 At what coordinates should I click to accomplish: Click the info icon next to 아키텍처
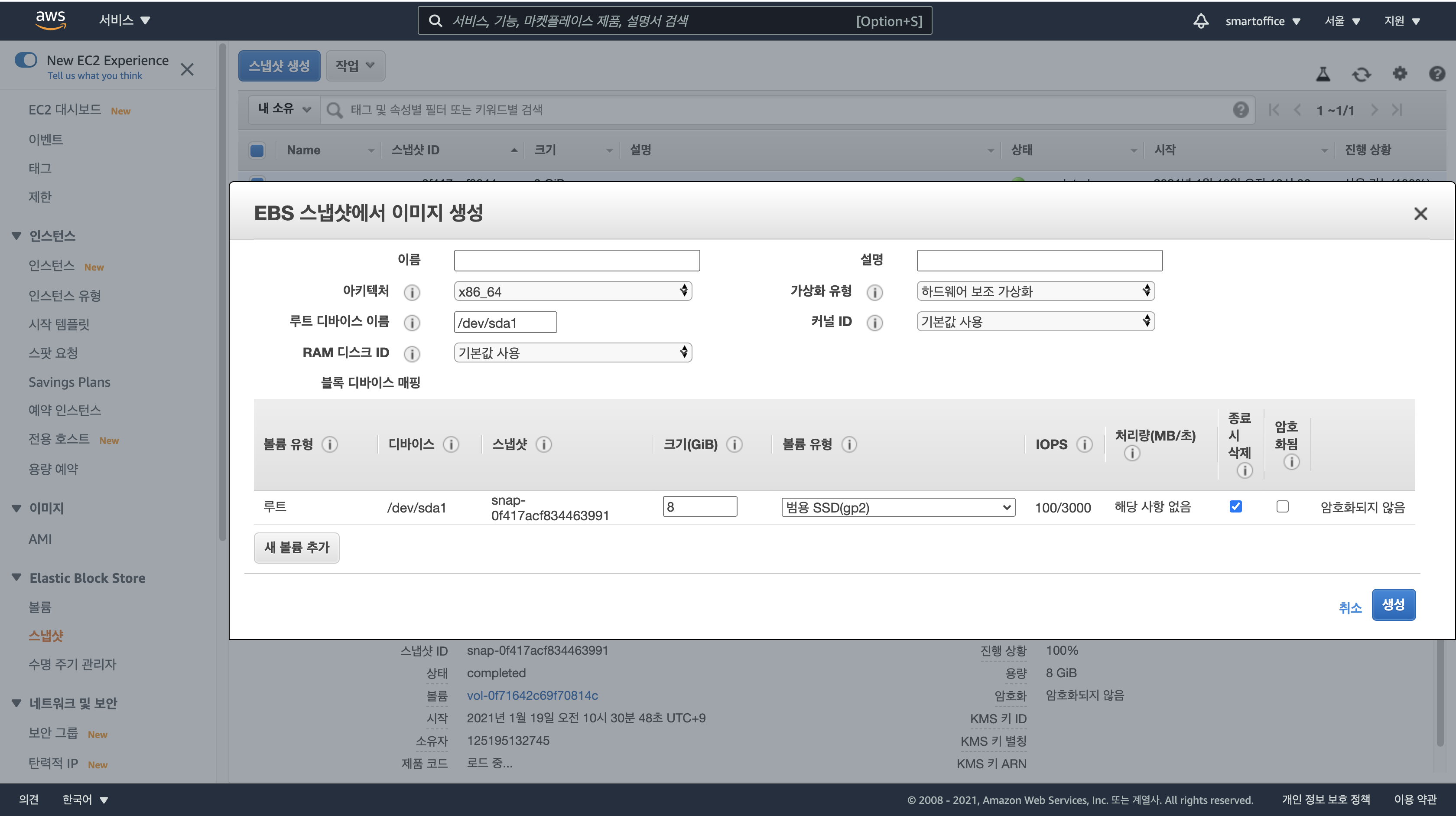[412, 292]
